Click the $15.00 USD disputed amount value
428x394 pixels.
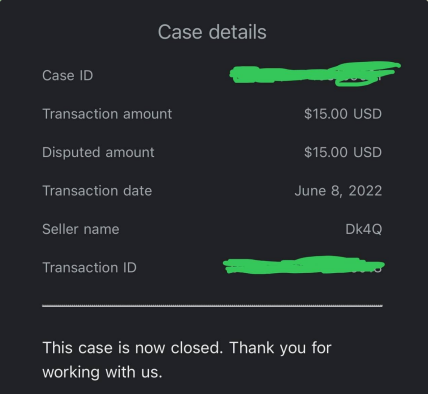point(343,152)
